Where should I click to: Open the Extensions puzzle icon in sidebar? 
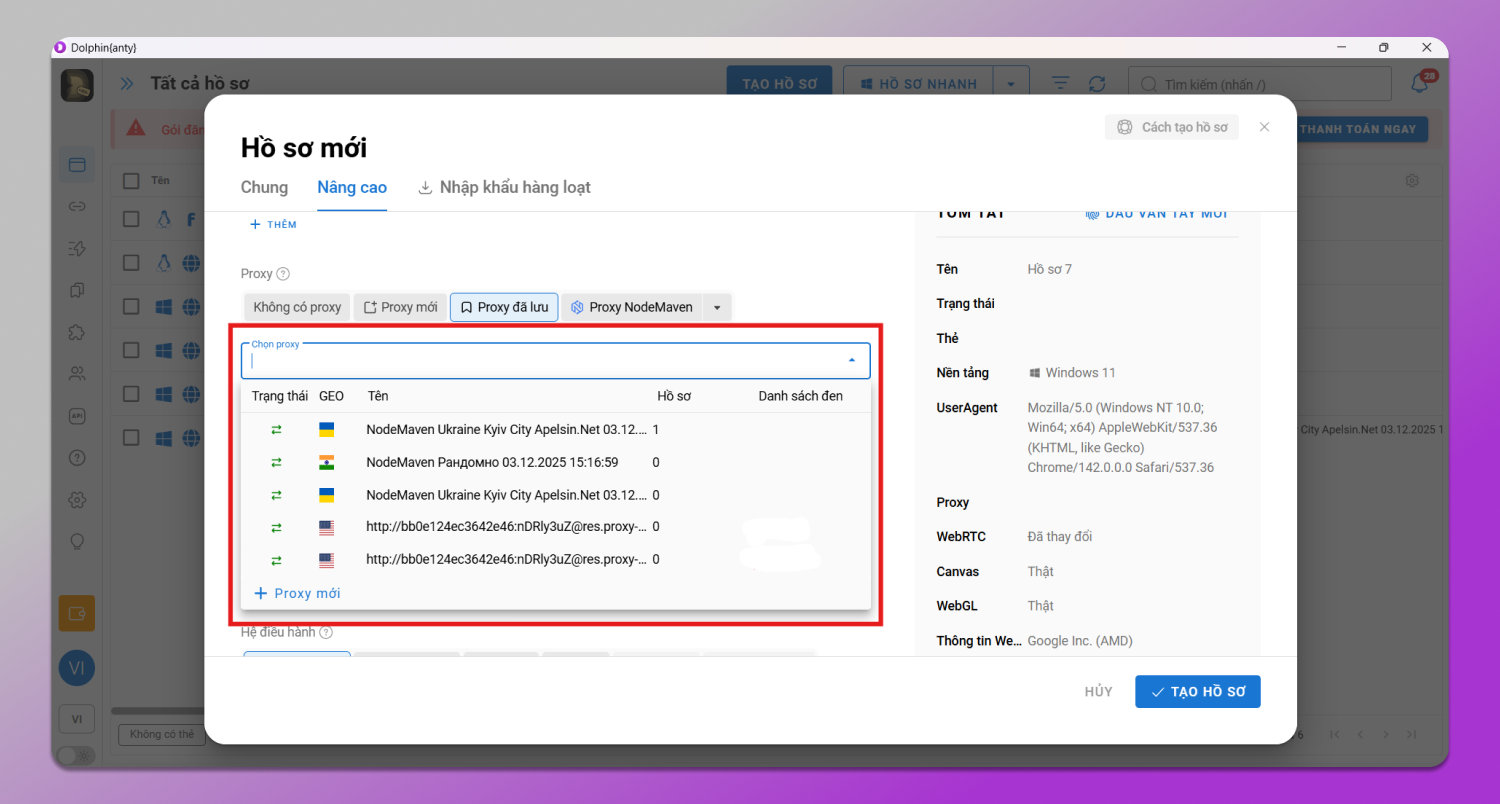point(77,332)
